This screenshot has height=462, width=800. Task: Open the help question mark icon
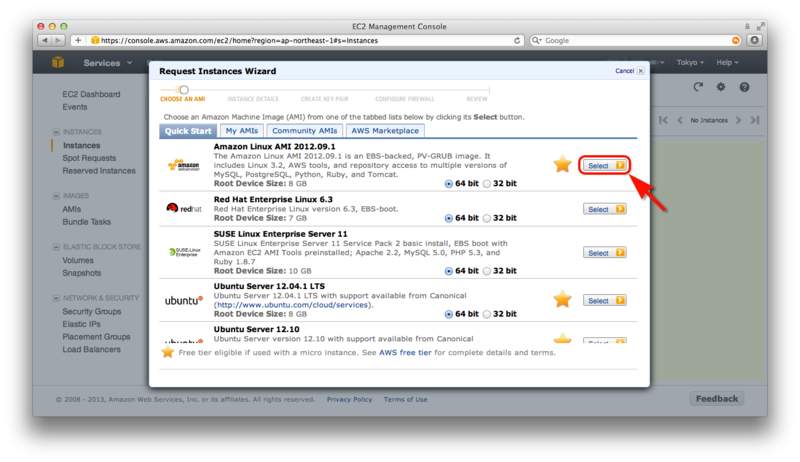coord(744,87)
